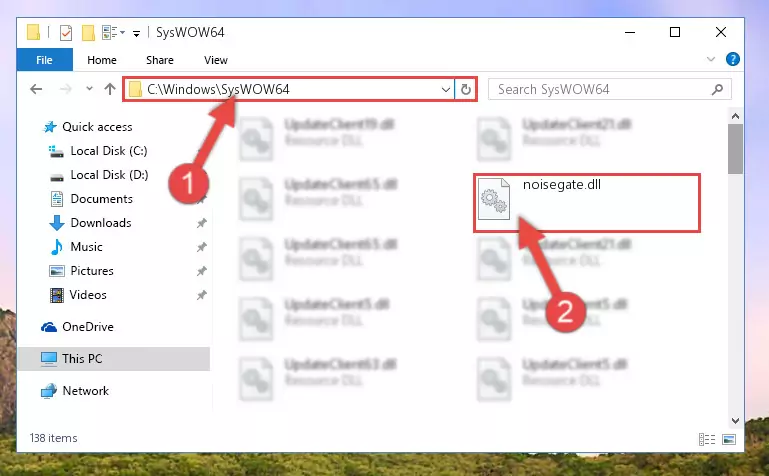Click the Back navigation arrow
769x476 pixels.
36,89
